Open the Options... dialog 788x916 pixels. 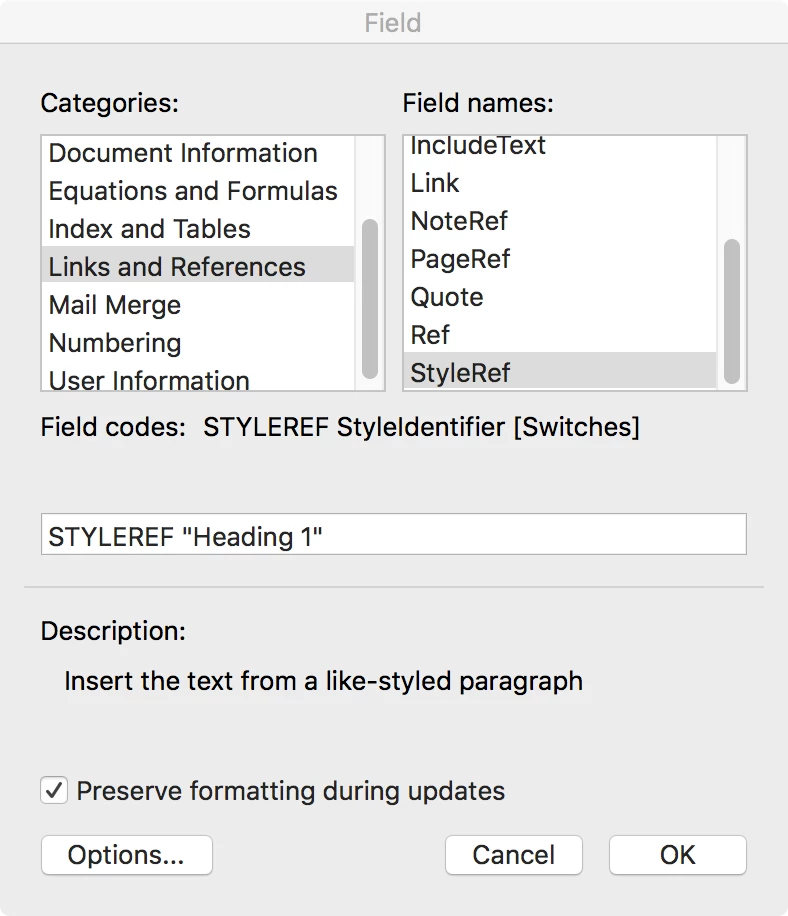(127, 855)
